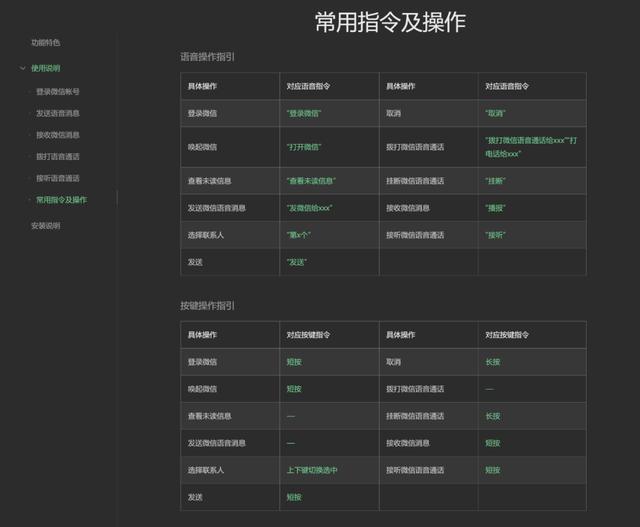This screenshot has height=527, width=640.
Task: Click 短按 key command for 接收微信消息
Action: (x=493, y=443)
